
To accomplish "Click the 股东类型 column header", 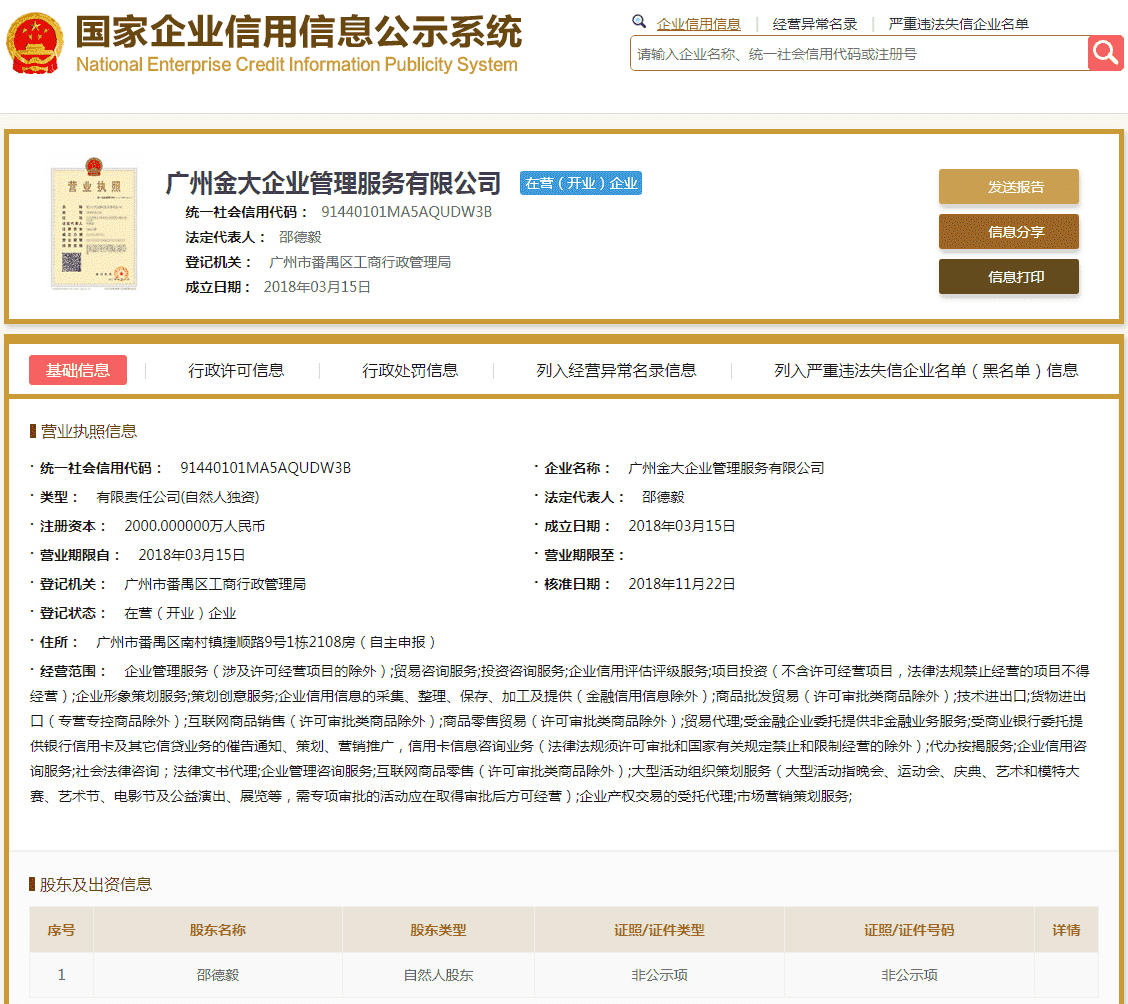I will point(438,930).
